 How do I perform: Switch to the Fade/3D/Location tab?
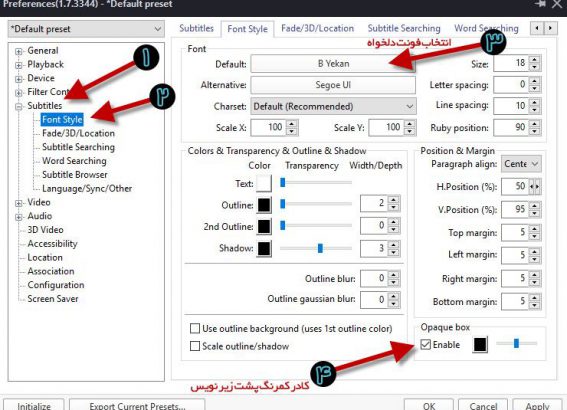pyautogui.click(x=317, y=28)
